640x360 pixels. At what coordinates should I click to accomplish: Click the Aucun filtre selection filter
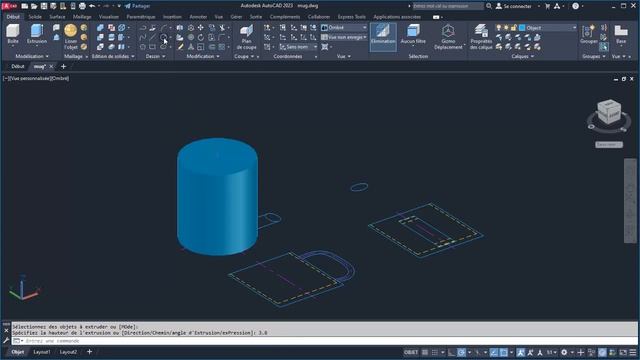[x=413, y=34]
